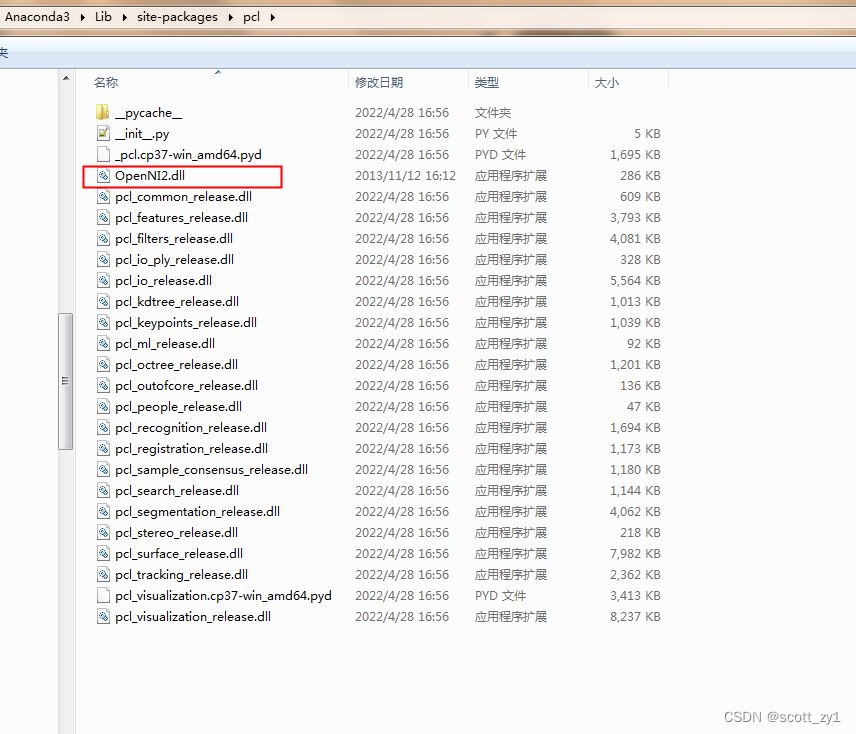Click the pcl_visualization.cp37-win_amd64.pyd file icon
856x734 pixels.
pyautogui.click(x=103, y=596)
